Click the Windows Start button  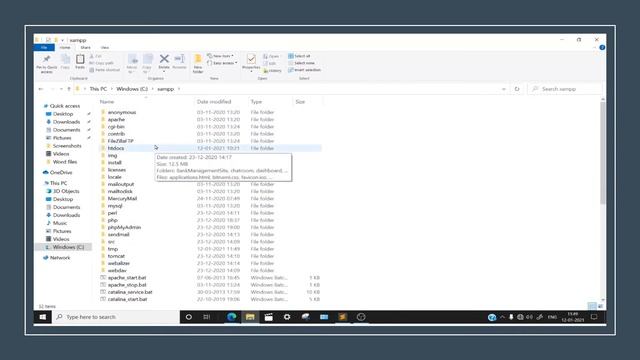click(42, 317)
